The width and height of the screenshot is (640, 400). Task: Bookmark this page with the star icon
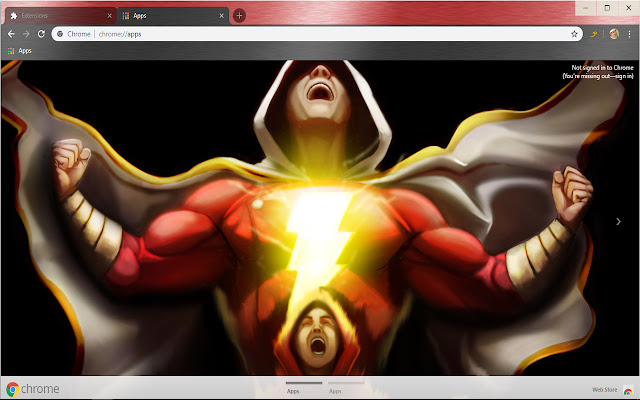(x=574, y=34)
